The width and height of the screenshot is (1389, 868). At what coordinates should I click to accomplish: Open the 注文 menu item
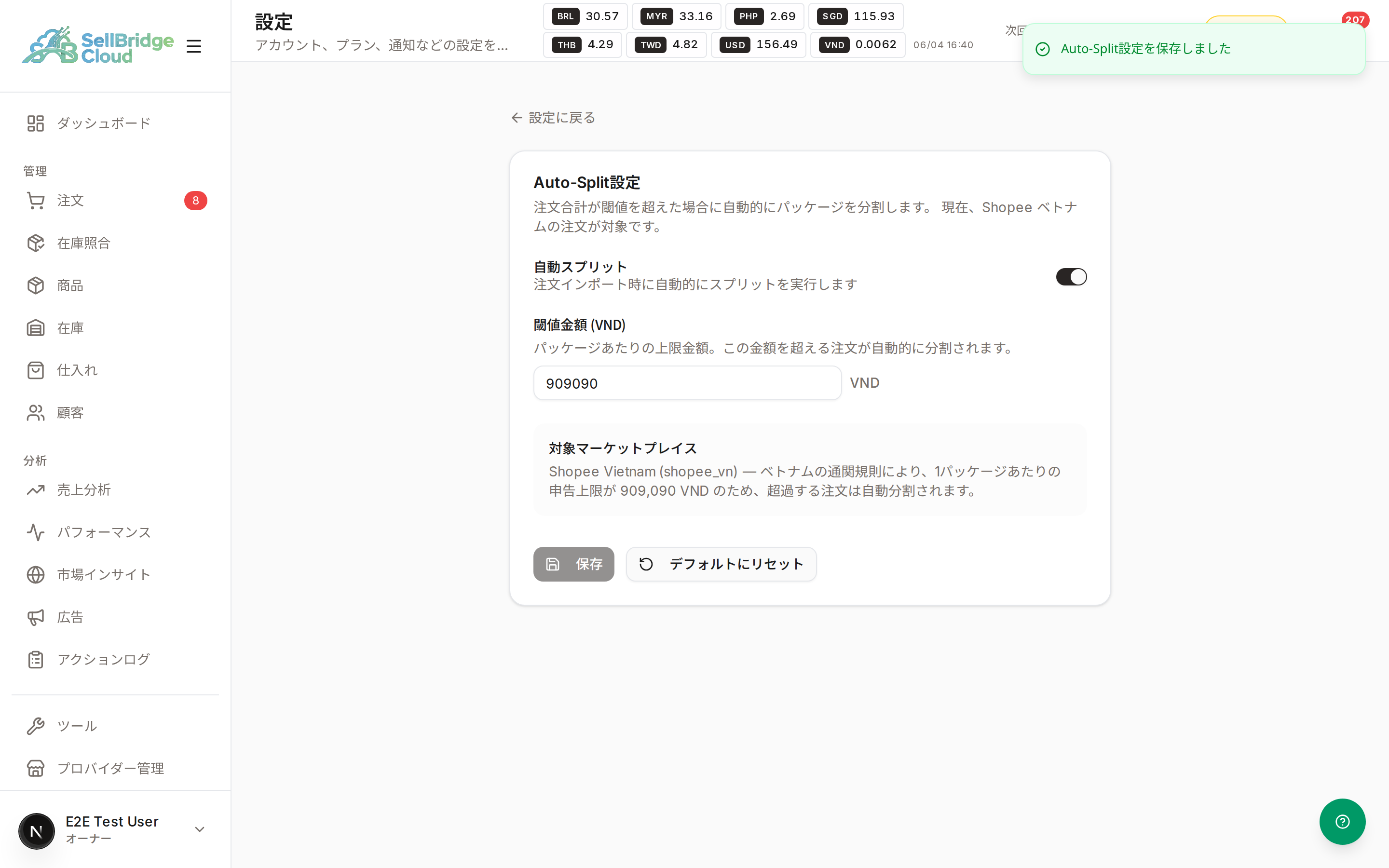(115, 200)
